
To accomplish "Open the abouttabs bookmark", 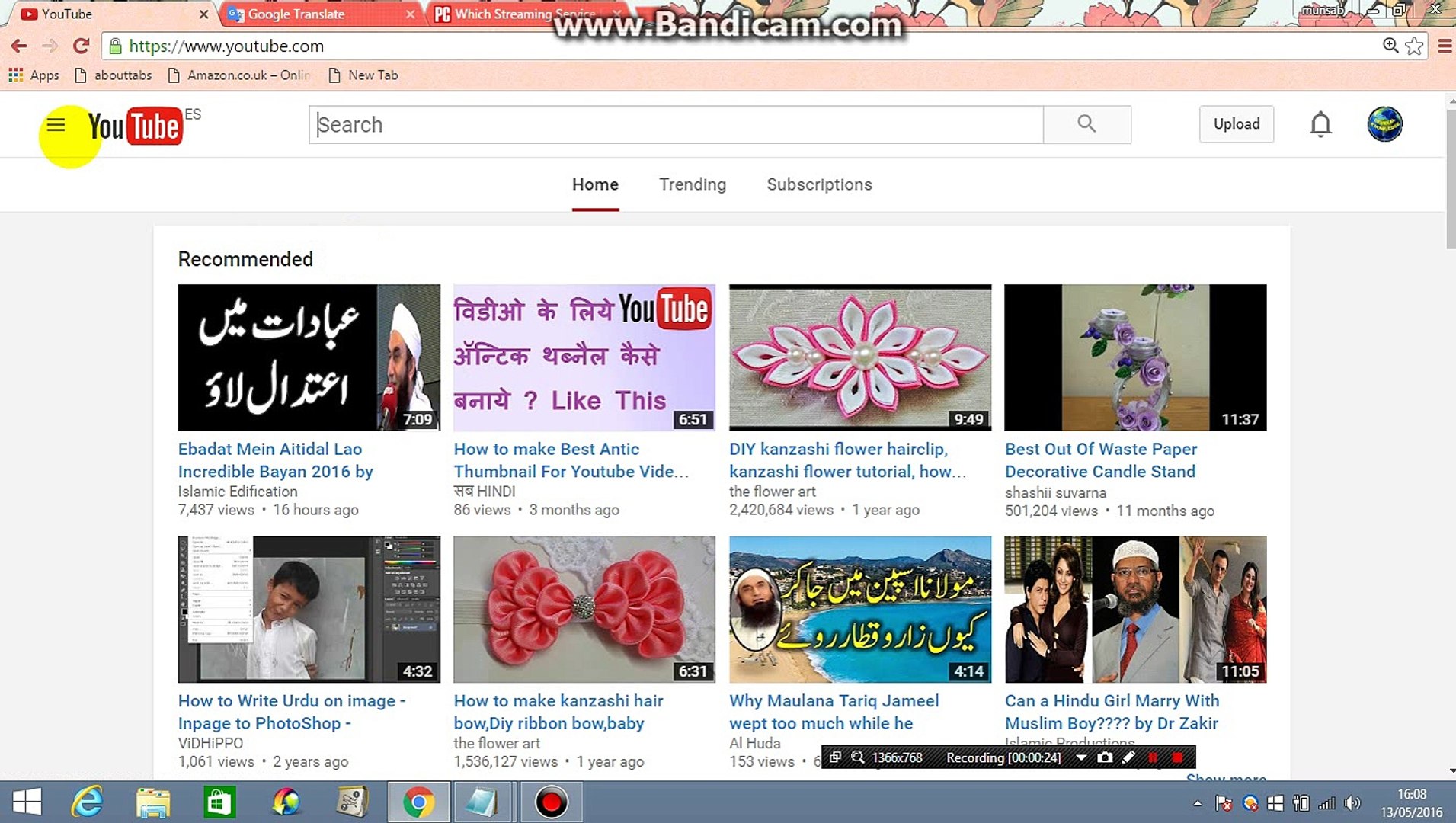I will point(114,75).
